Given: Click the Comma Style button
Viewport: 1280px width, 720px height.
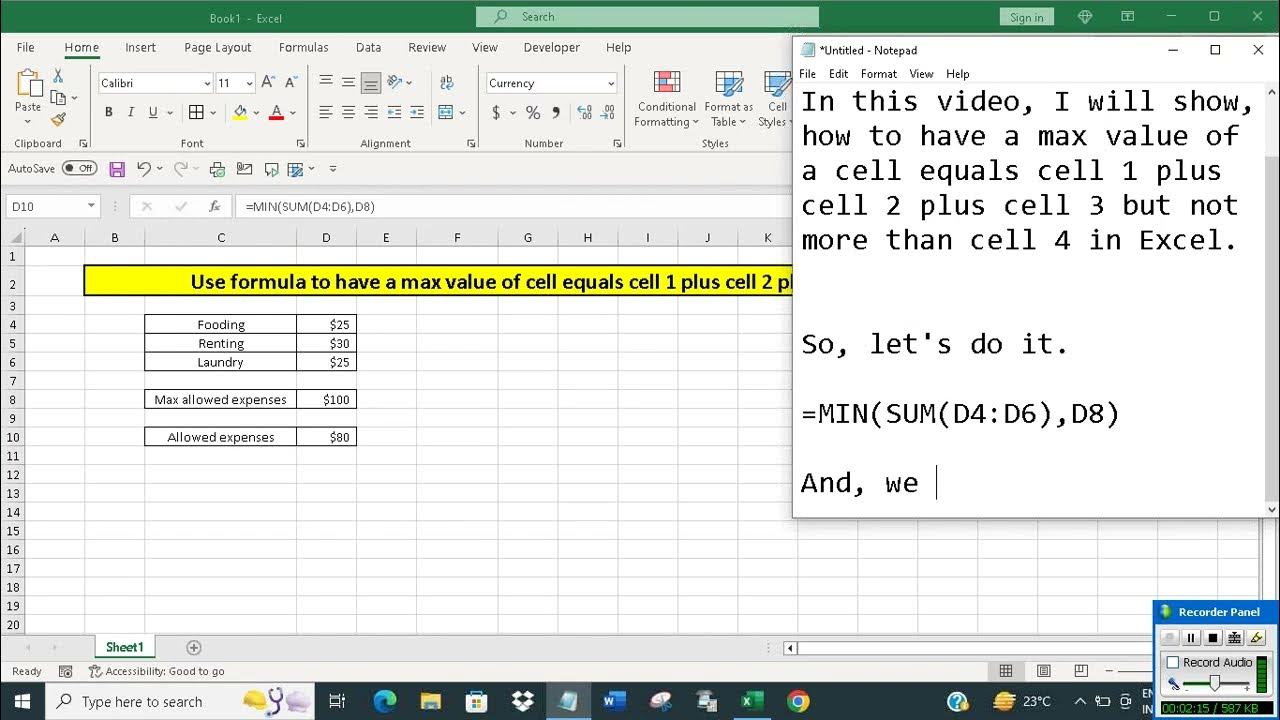Looking at the screenshot, I should tap(556, 113).
